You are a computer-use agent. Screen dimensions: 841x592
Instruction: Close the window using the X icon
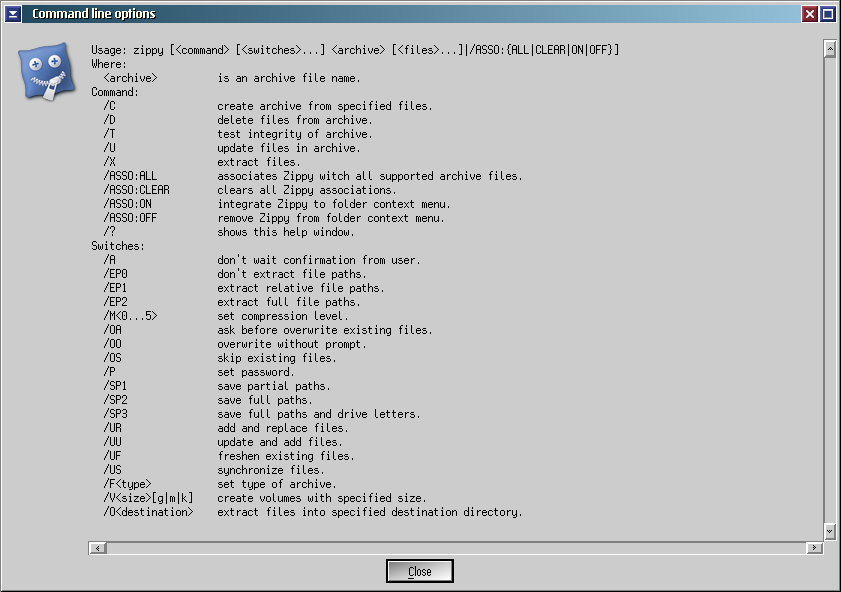coord(810,14)
